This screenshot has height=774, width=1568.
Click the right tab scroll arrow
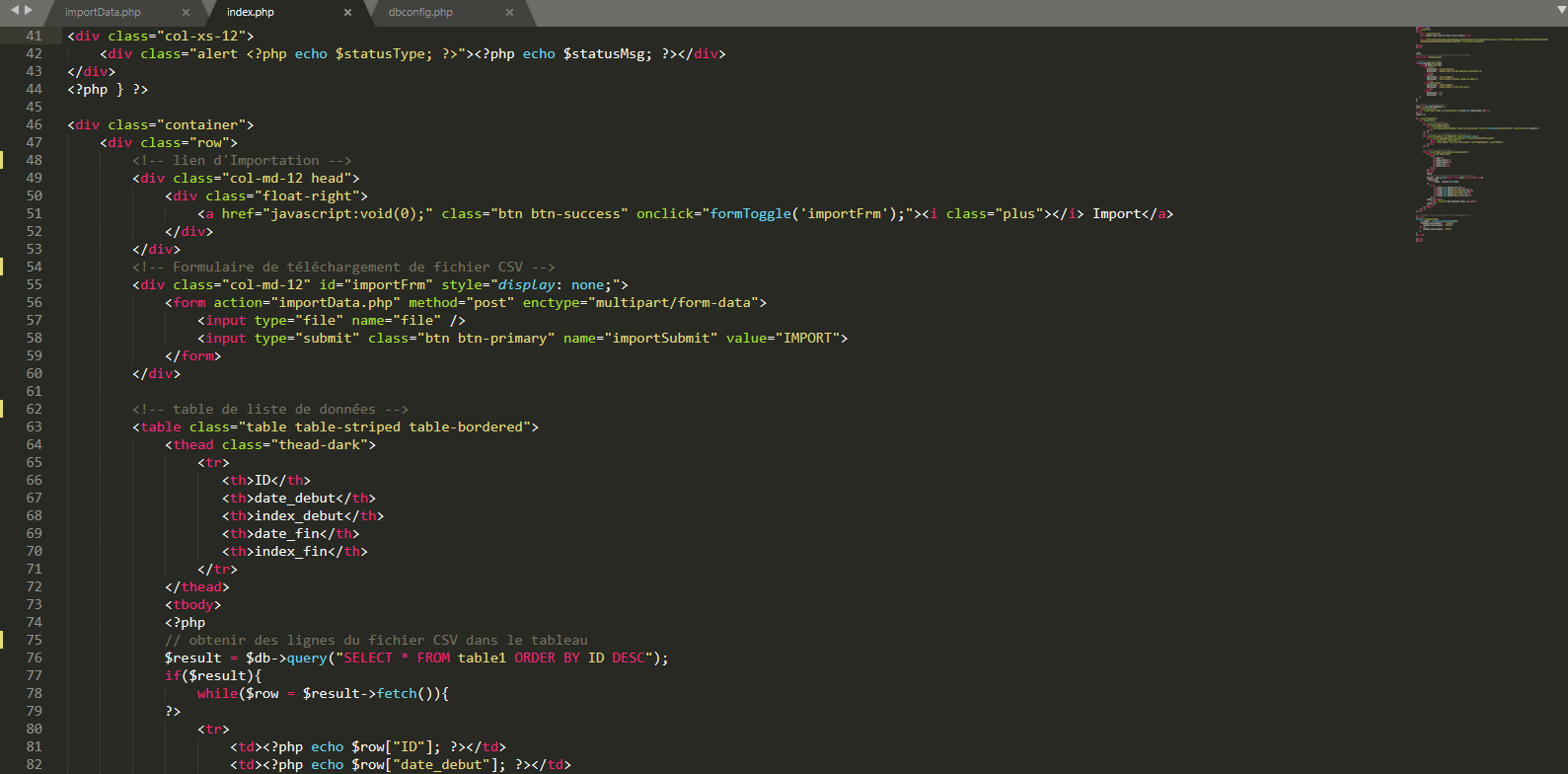pos(29,10)
